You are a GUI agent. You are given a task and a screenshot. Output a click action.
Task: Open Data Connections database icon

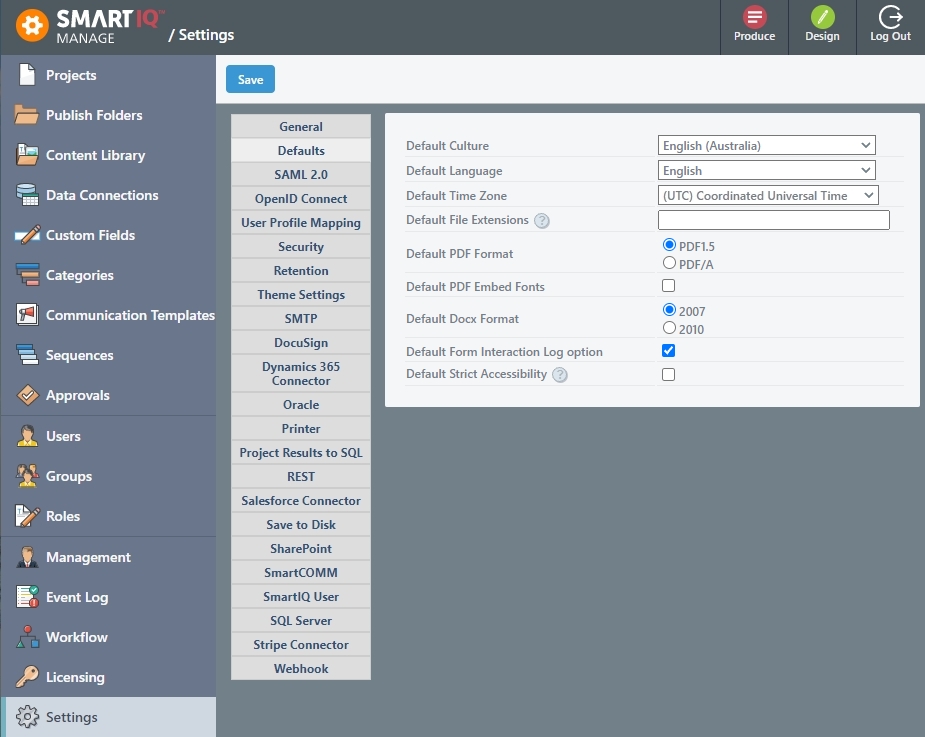(x=27, y=195)
